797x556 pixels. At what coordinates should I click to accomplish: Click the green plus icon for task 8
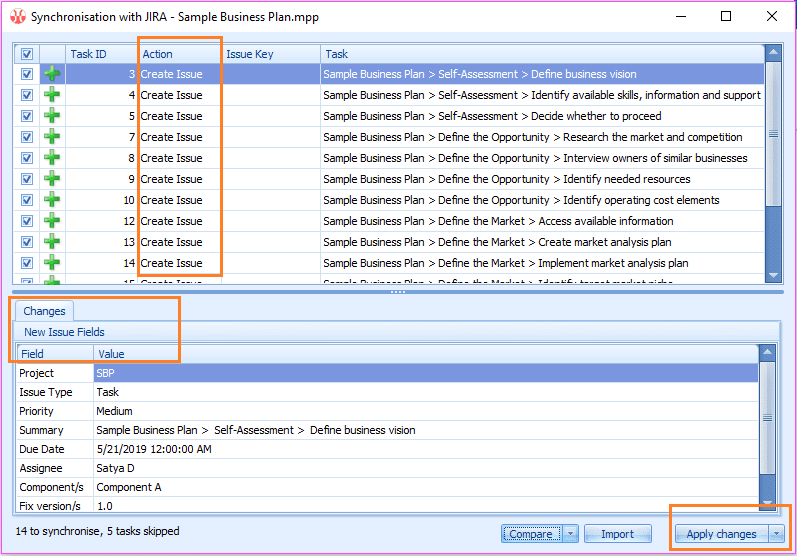tap(52, 158)
